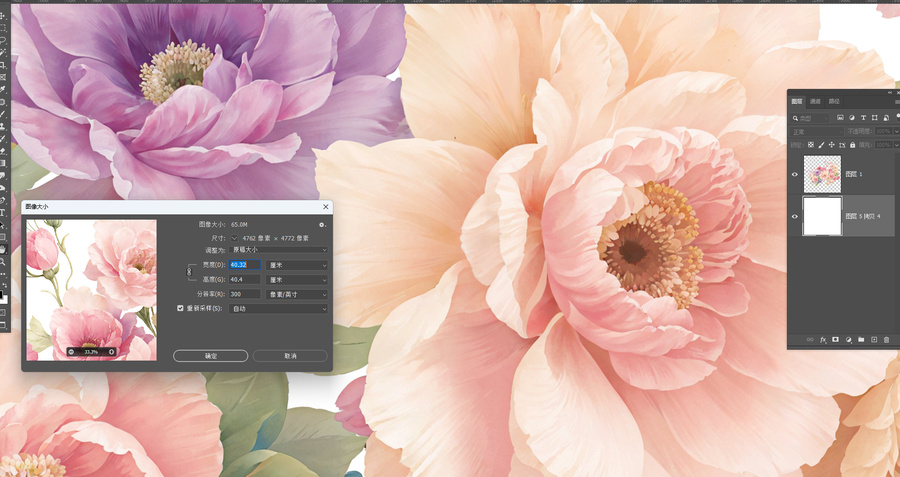Select the Type tool

pyautogui.click(x=3, y=212)
